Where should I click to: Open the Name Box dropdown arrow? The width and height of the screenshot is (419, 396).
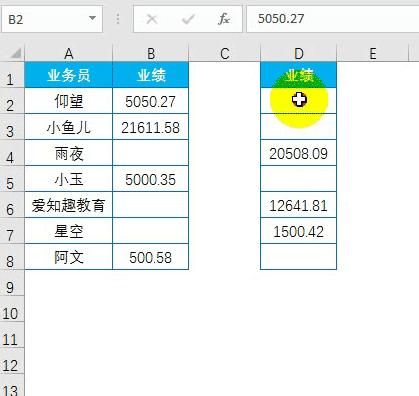coord(93,18)
